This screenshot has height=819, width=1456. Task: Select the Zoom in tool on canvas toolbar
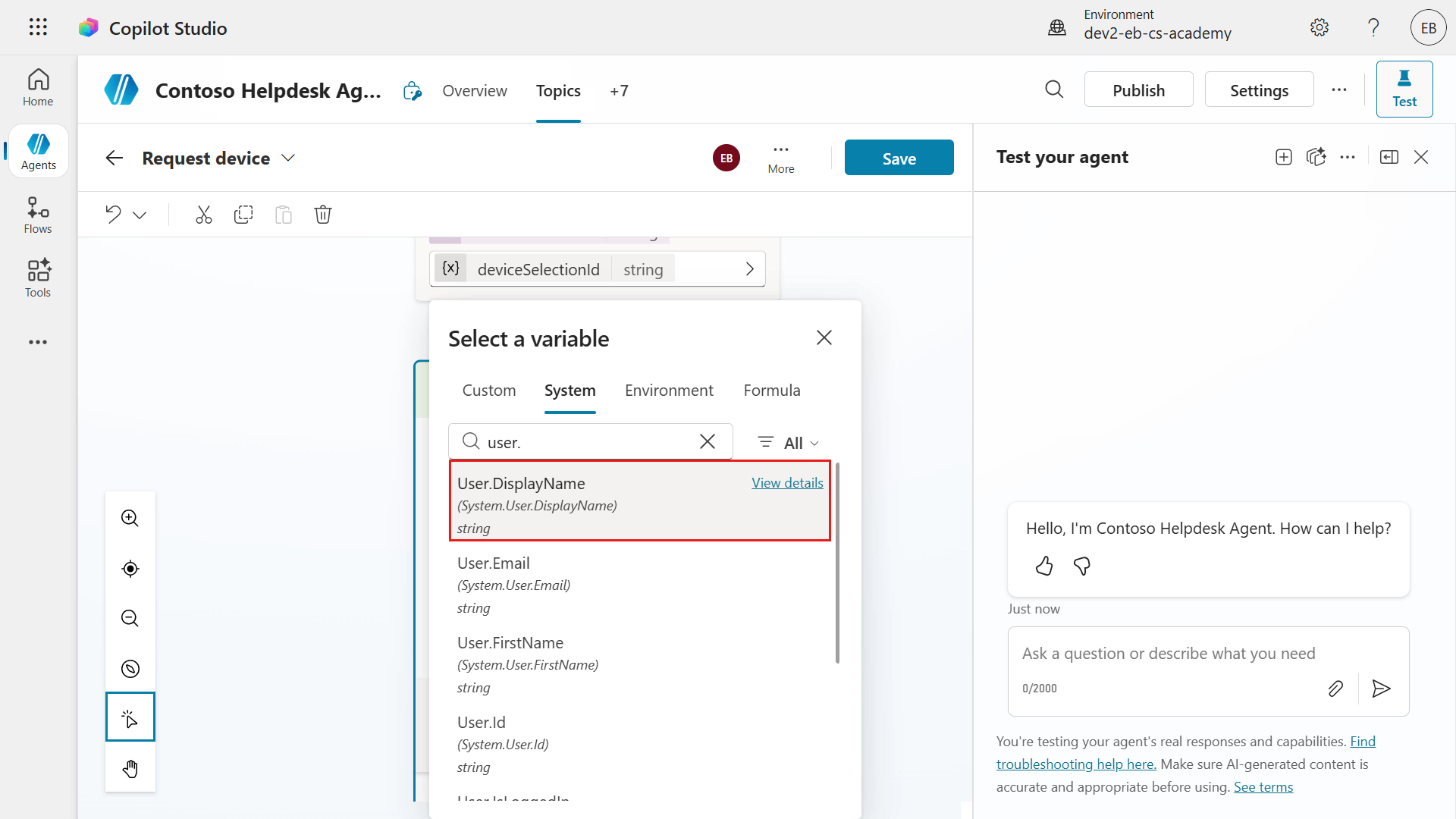click(130, 518)
